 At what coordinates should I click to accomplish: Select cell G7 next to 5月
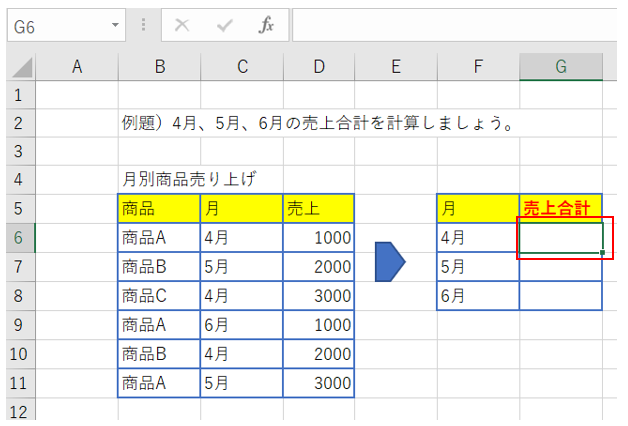point(561,267)
